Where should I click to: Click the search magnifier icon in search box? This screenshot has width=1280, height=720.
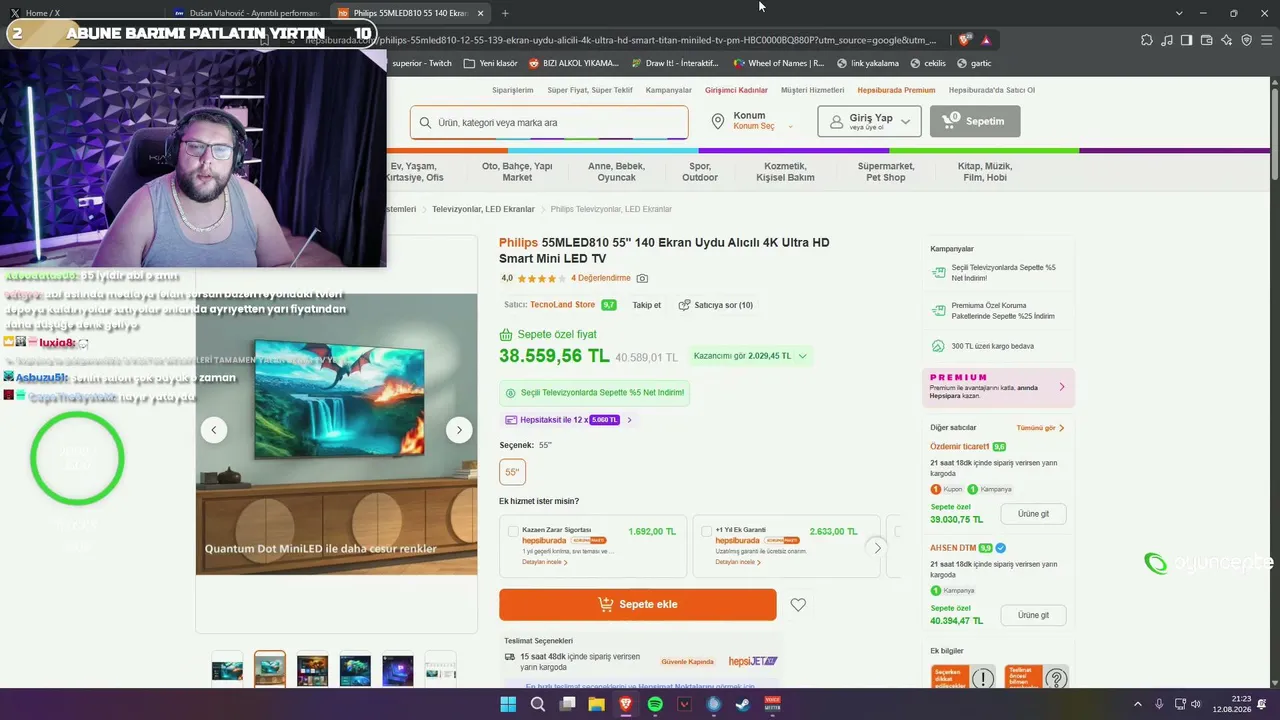click(x=424, y=123)
